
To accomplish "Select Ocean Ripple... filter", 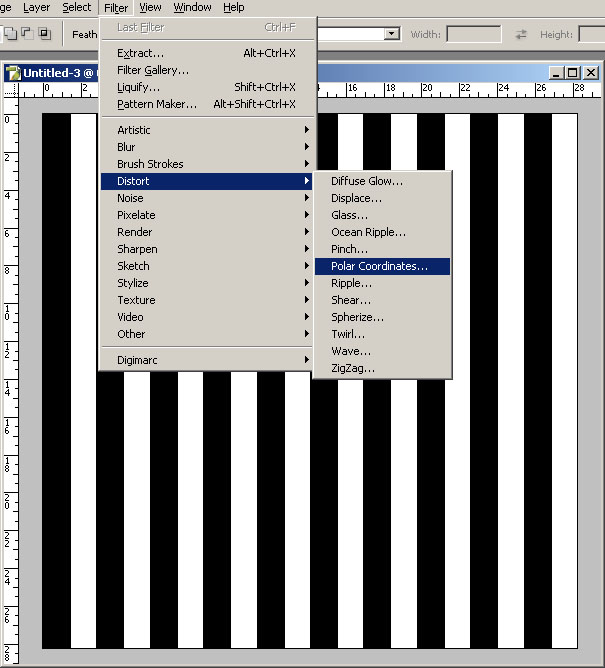I will click(382, 232).
